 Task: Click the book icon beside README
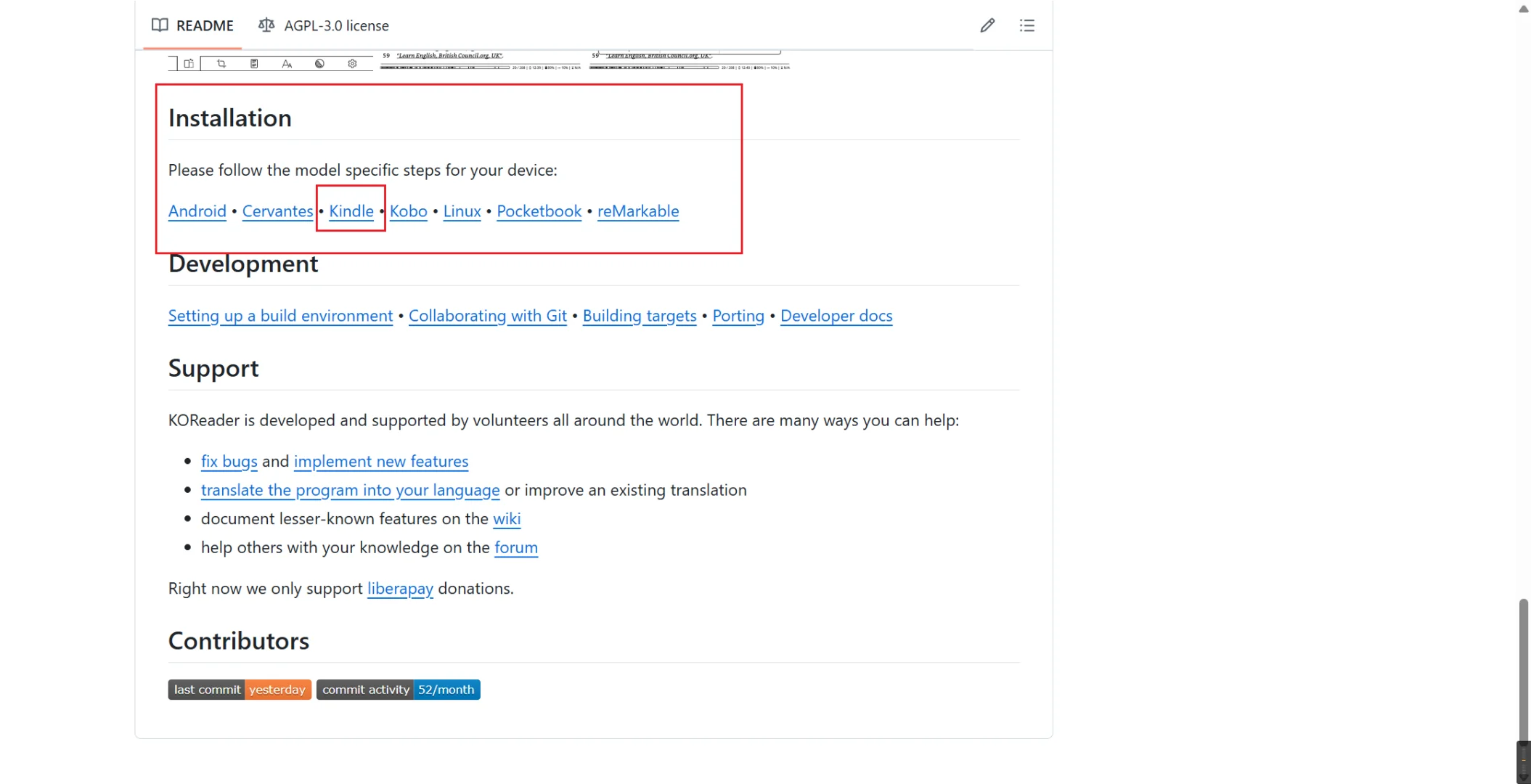tap(160, 25)
